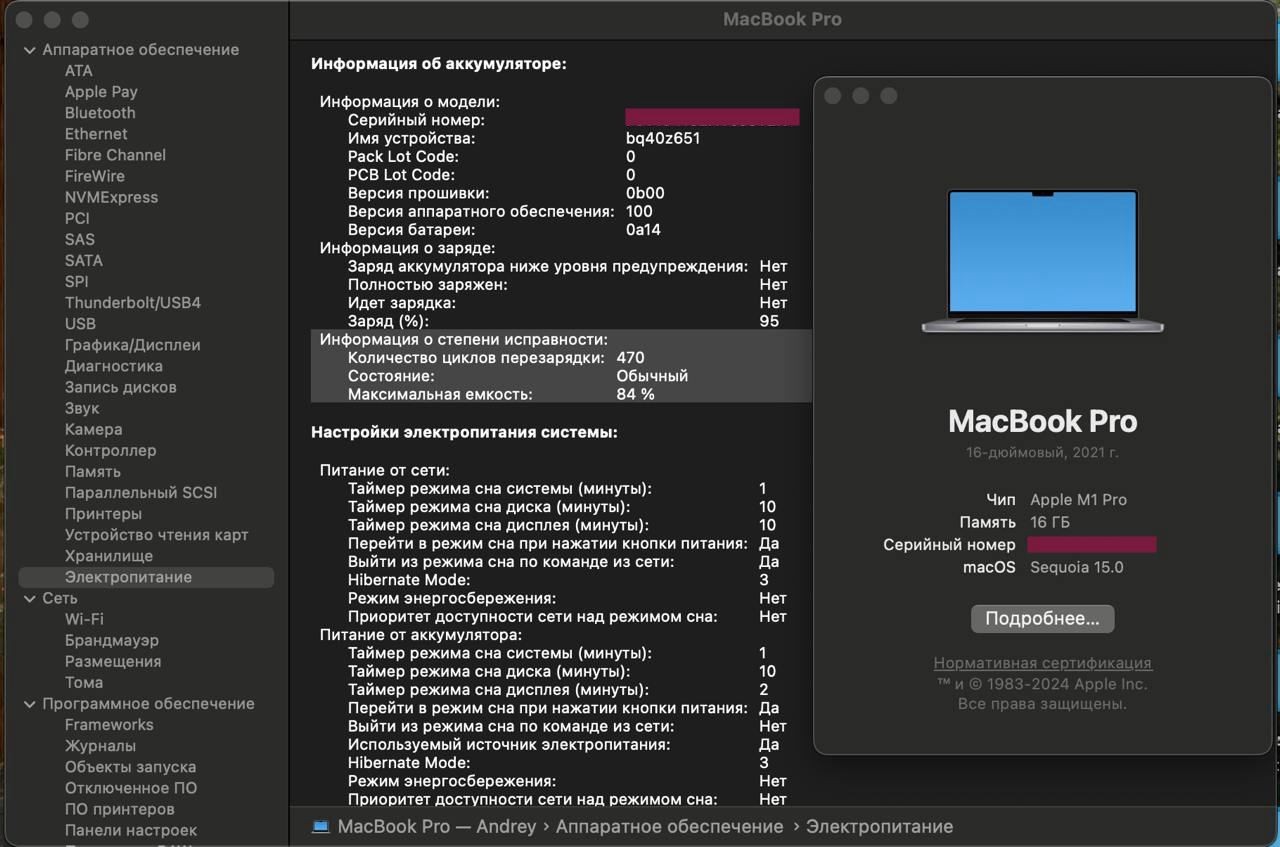Select Frameworks in the software list
1280x847 pixels.
[109, 724]
